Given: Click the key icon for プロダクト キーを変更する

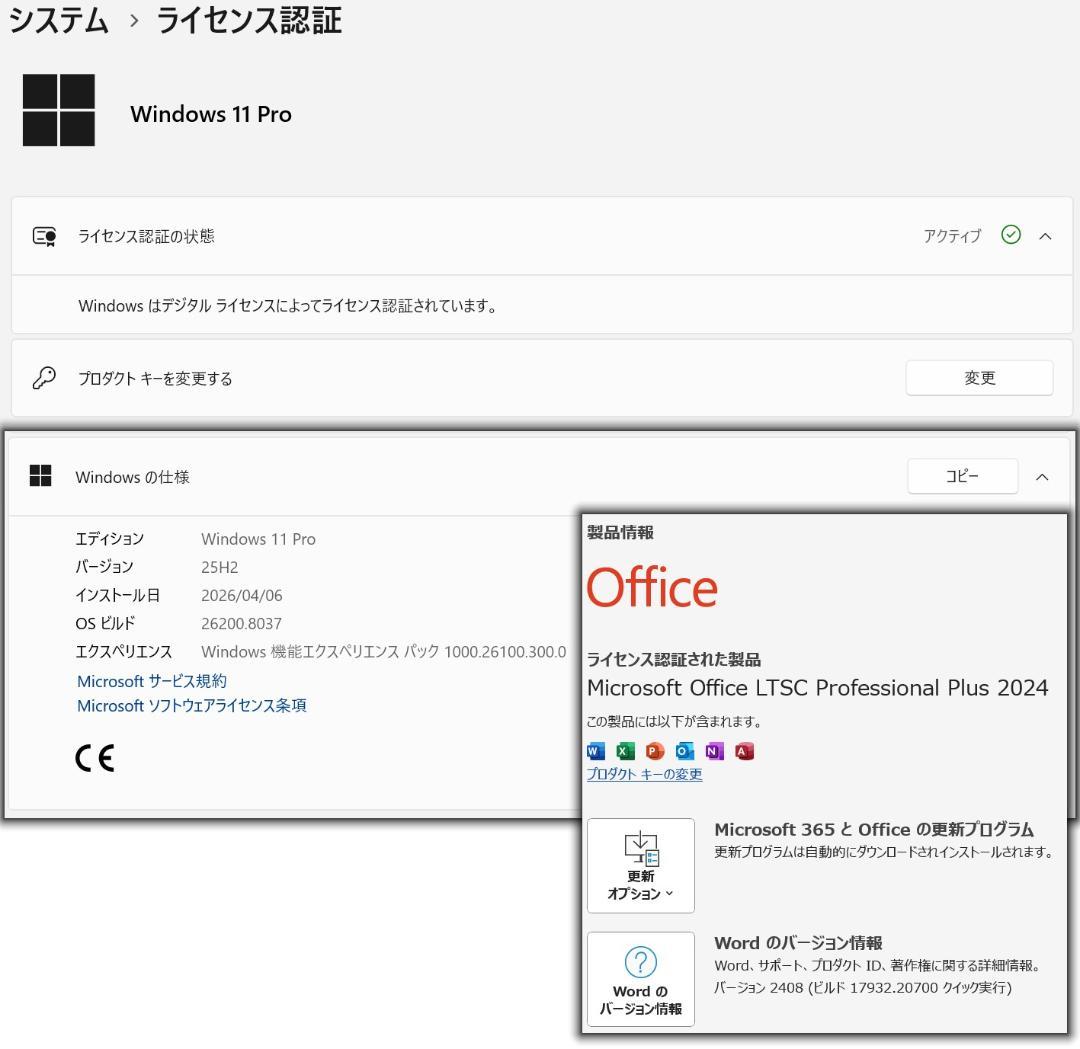Looking at the screenshot, I should (44, 377).
